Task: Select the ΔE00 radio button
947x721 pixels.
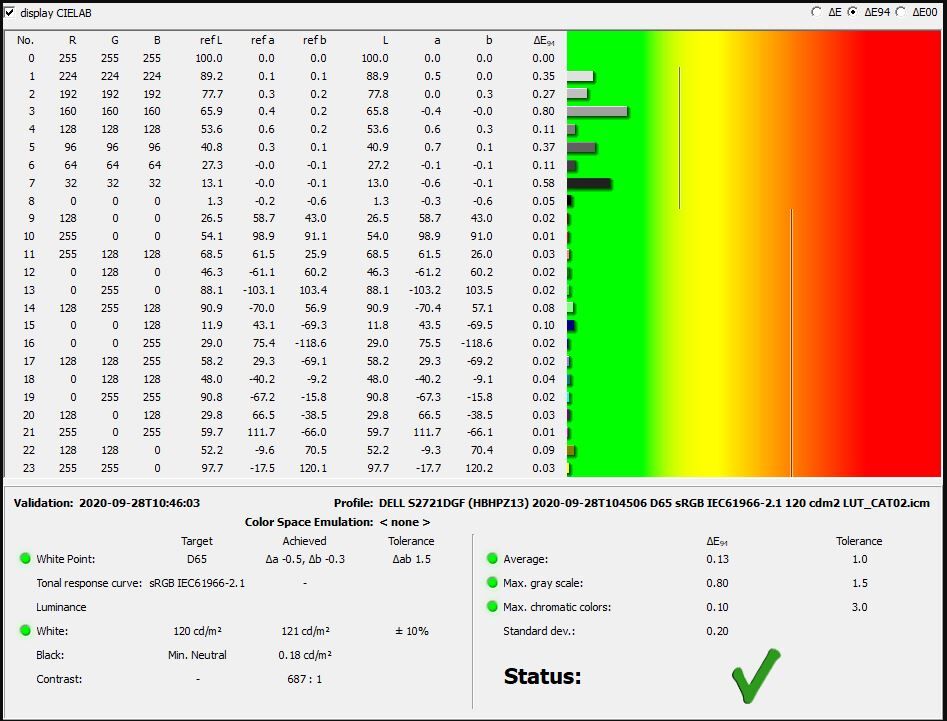Action: [900, 11]
